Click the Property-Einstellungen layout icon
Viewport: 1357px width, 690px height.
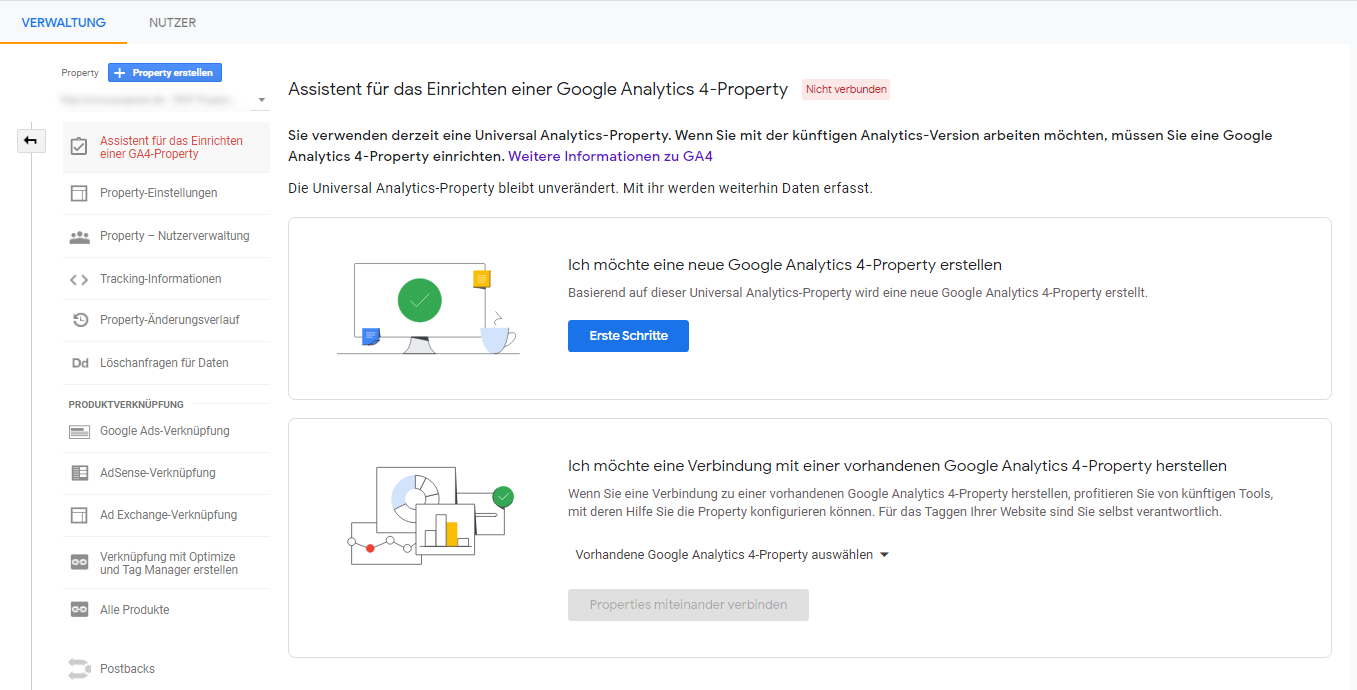[x=79, y=193]
